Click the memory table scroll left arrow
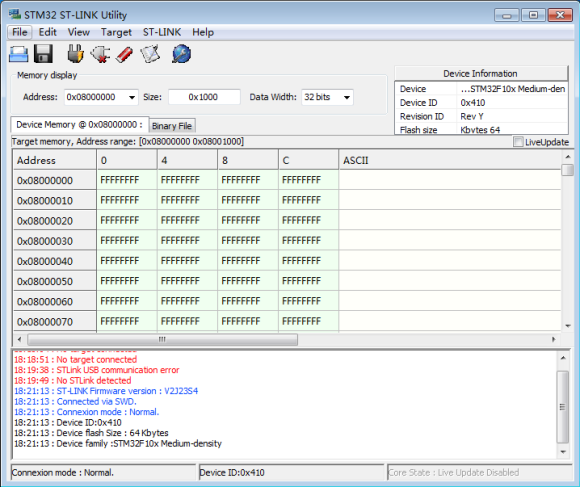Screen dimensions: 580x487 pos(19,339)
